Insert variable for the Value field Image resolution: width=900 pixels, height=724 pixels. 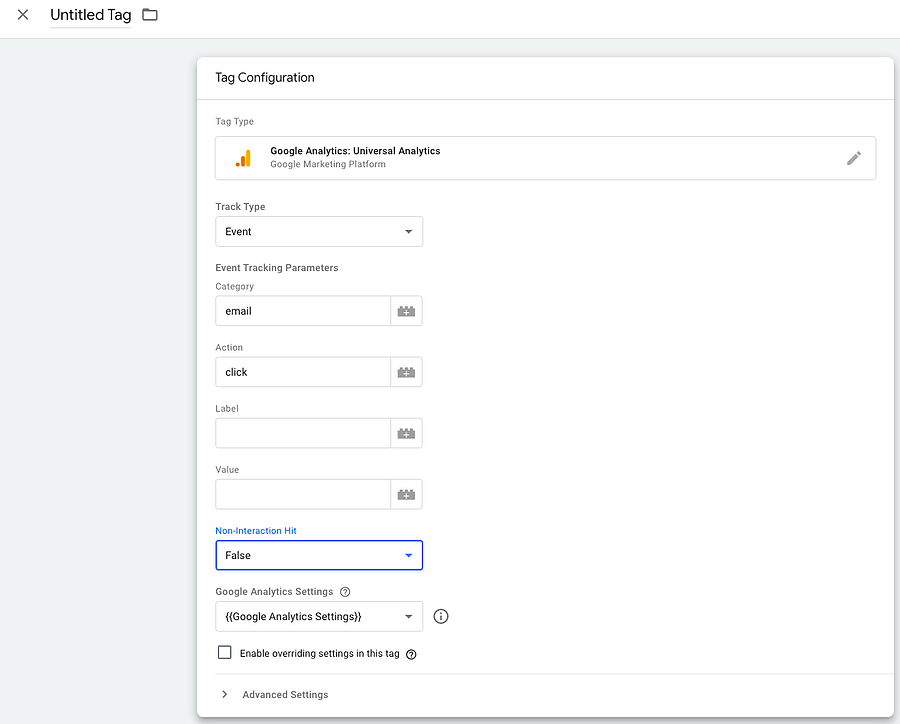click(406, 494)
